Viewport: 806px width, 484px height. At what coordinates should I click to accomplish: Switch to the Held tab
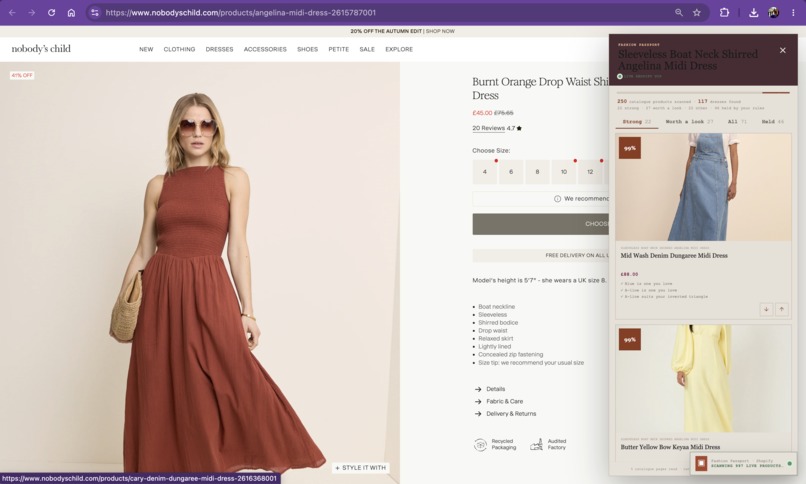(x=773, y=122)
